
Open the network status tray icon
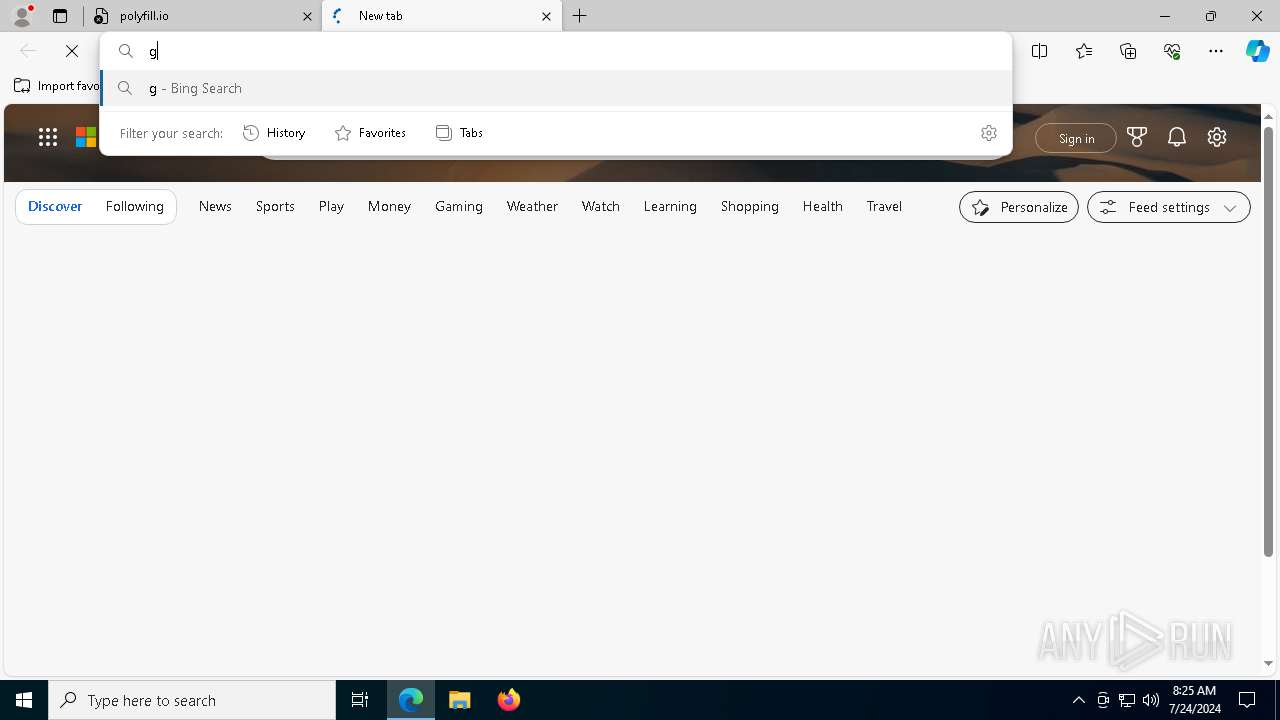1127,700
